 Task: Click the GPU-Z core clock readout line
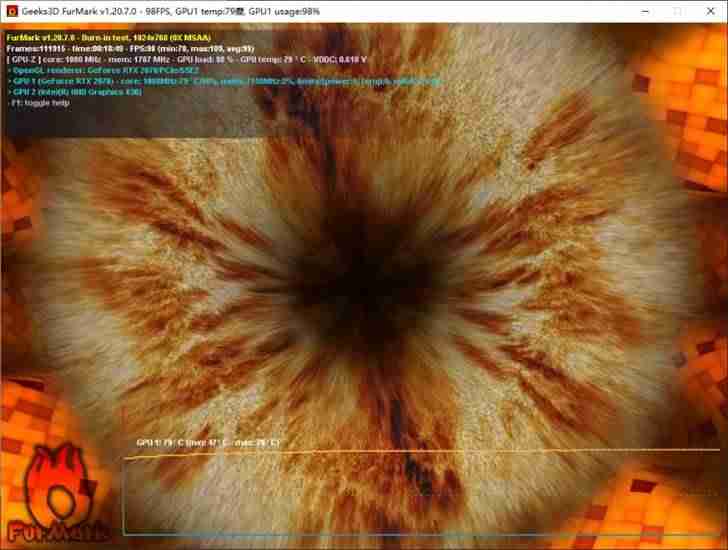click(187, 59)
